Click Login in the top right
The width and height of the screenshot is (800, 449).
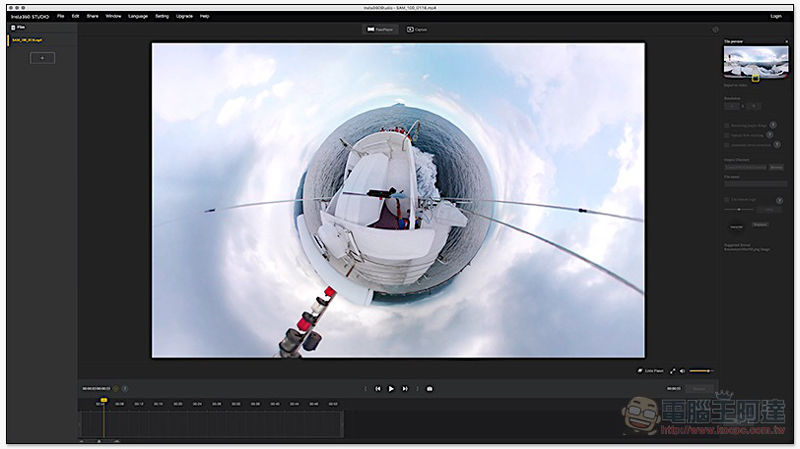click(776, 16)
